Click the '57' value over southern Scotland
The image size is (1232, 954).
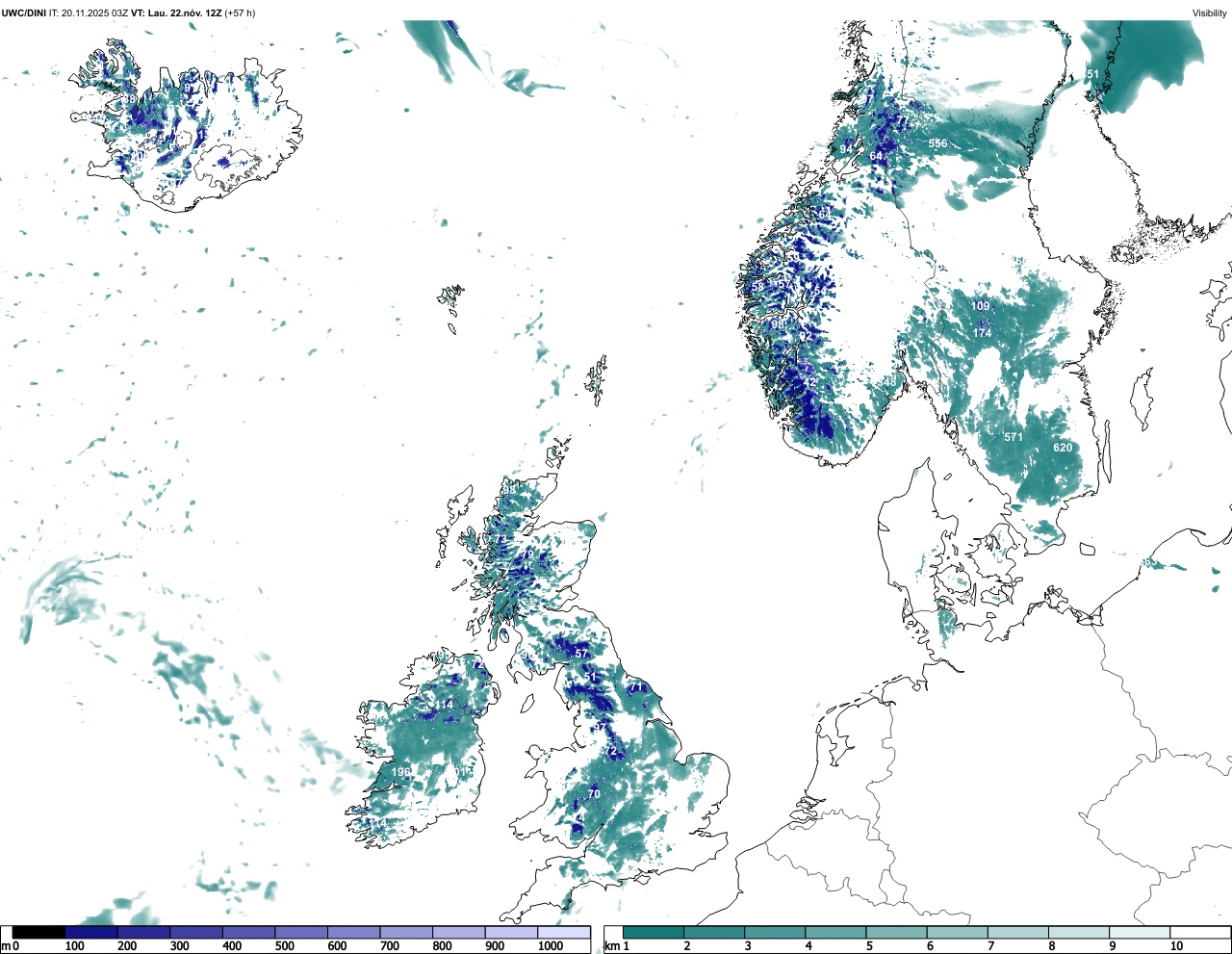pyautogui.click(x=581, y=654)
